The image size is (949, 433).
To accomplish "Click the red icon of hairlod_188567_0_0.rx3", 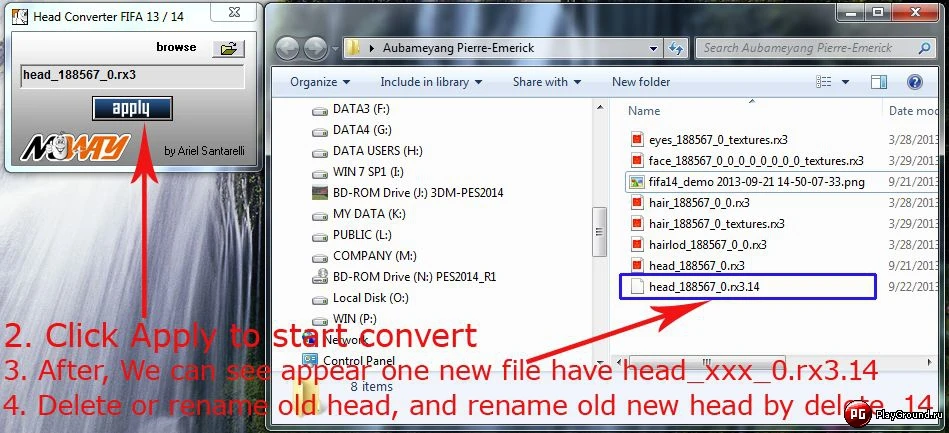I will [x=636, y=245].
